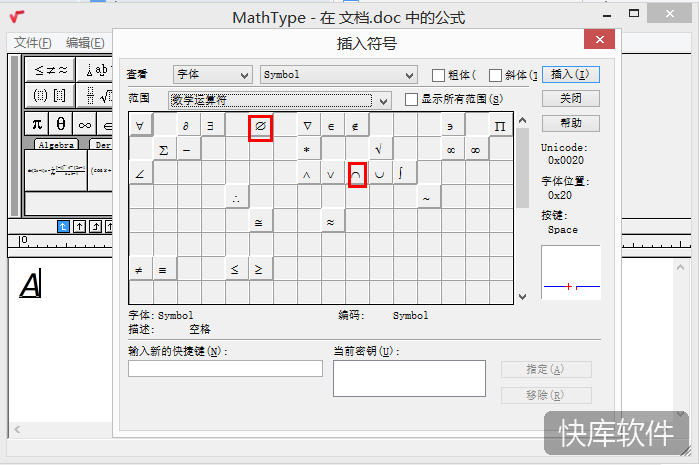Select the therefore ∴ symbol

pos(237,197)
